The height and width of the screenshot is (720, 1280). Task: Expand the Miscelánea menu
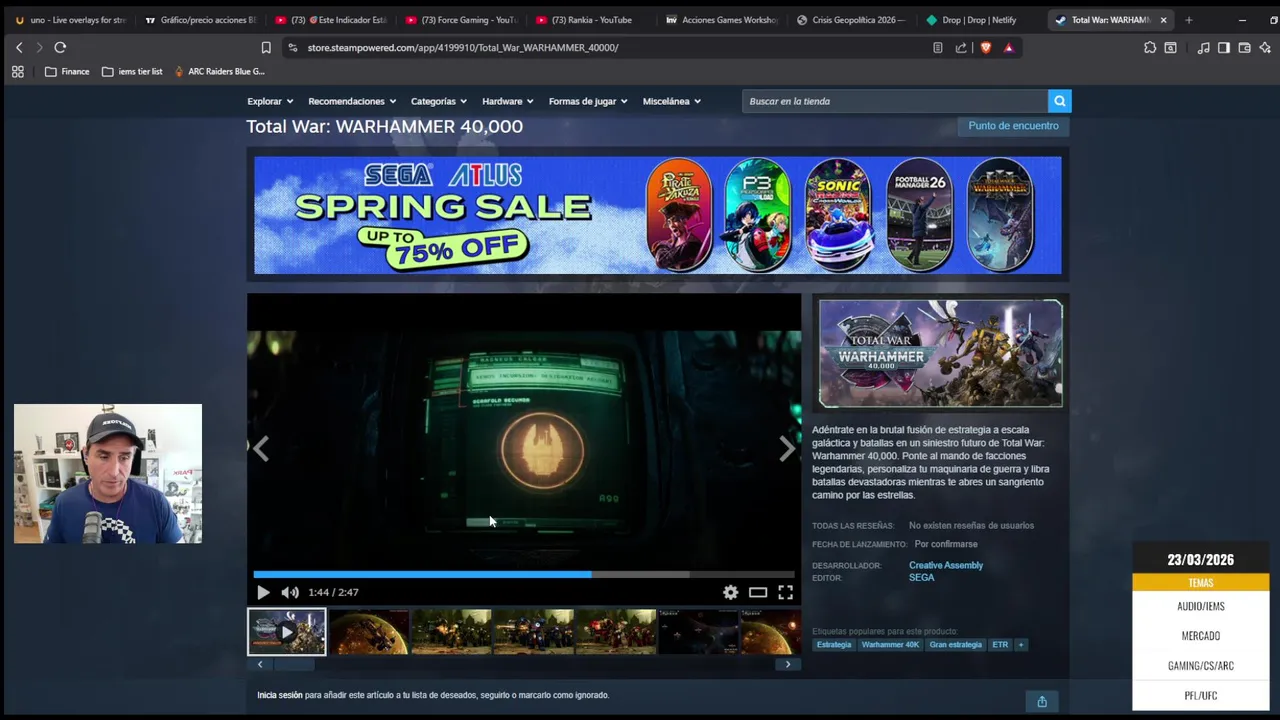point(672,101)
